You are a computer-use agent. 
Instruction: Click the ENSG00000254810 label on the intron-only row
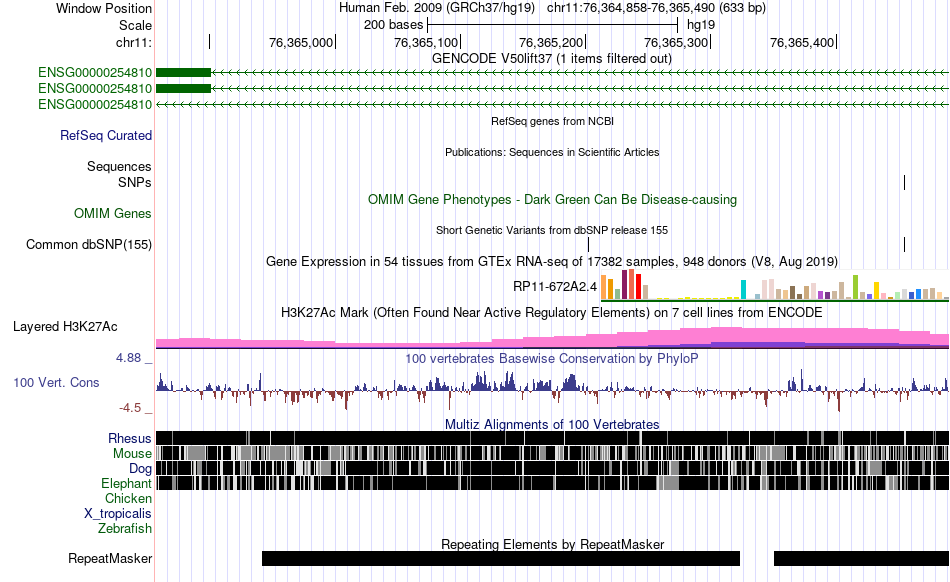click(95, 104)
